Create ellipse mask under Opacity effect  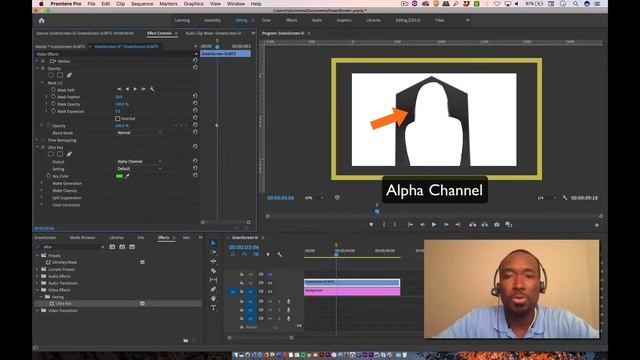[51, 75]
